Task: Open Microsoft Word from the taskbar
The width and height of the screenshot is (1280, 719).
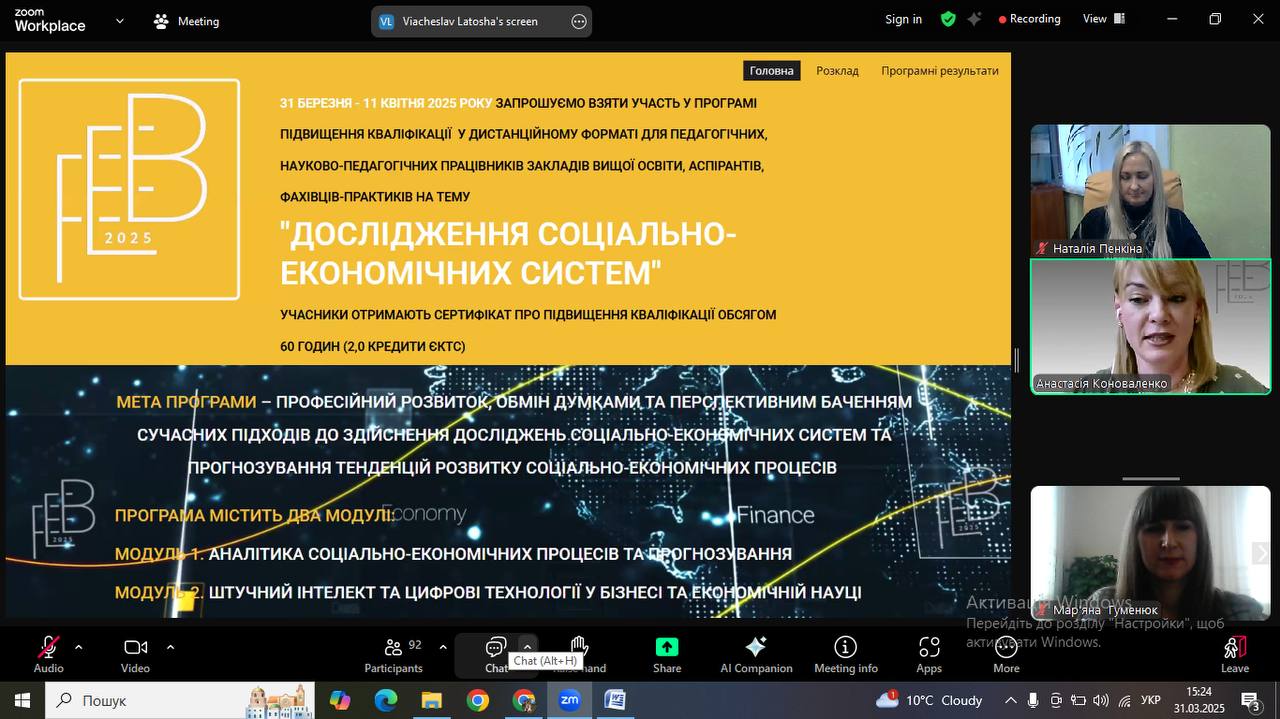Action: 615,700
